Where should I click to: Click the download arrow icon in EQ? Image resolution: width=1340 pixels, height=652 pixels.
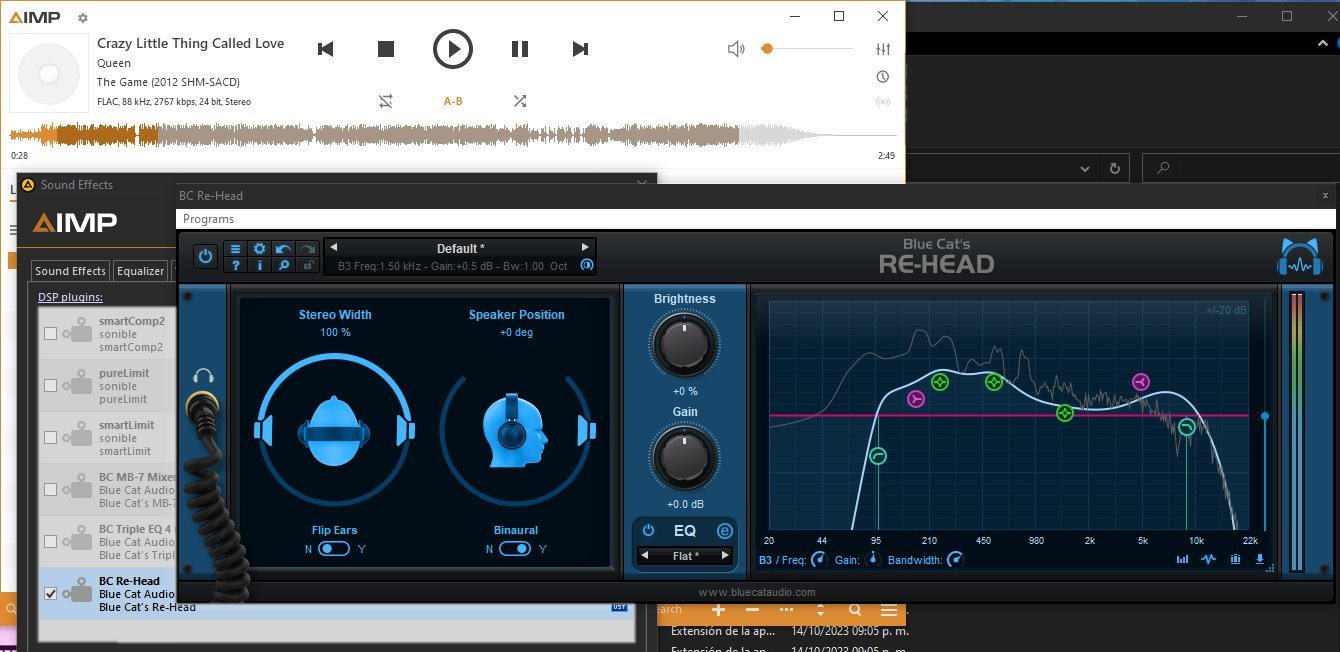click(x=1259, y=559)
